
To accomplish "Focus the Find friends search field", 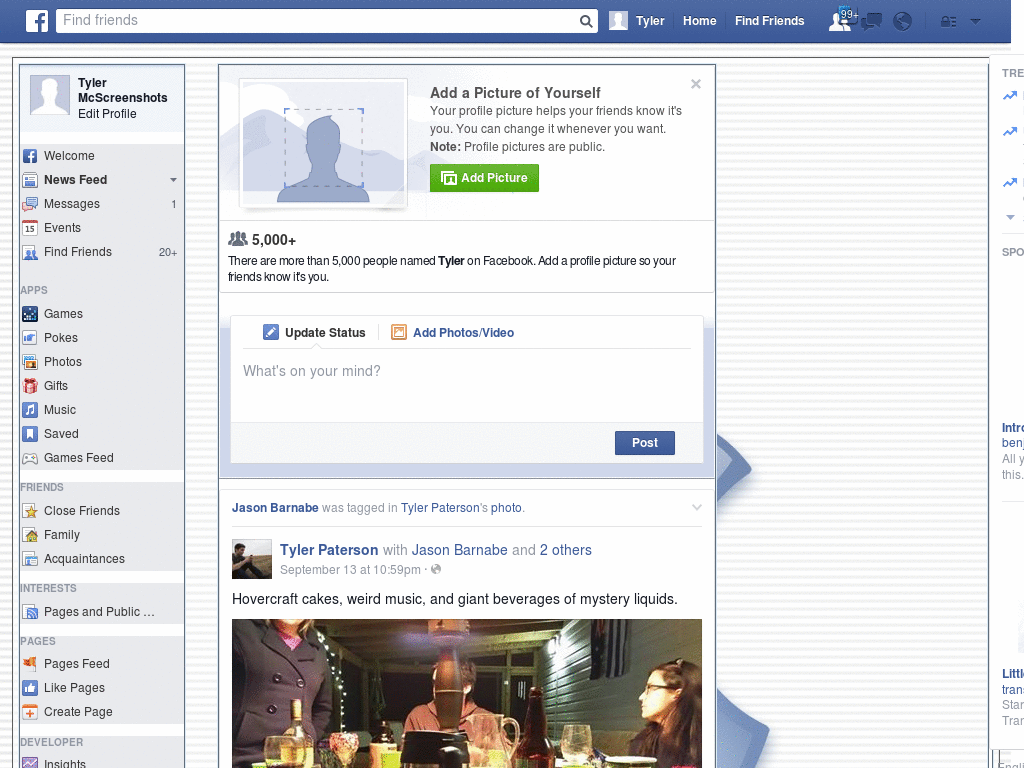I will point(318,21).
